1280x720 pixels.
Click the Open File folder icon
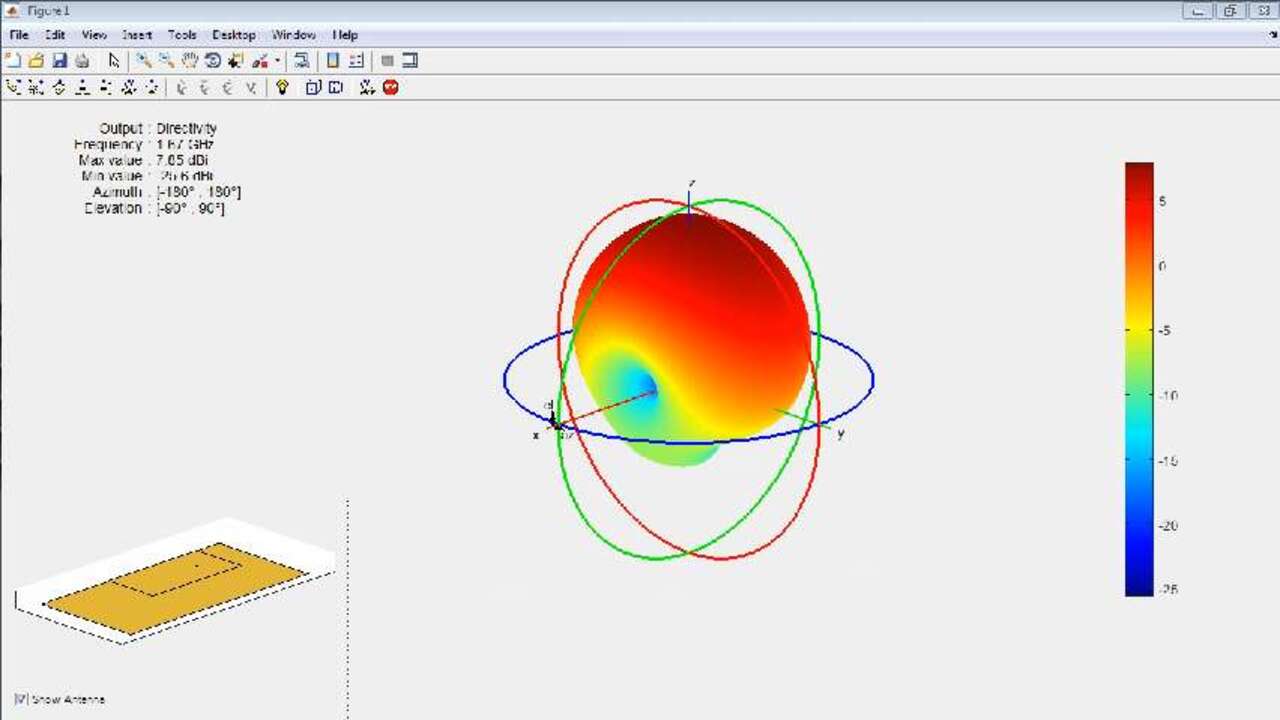[36, 61]
